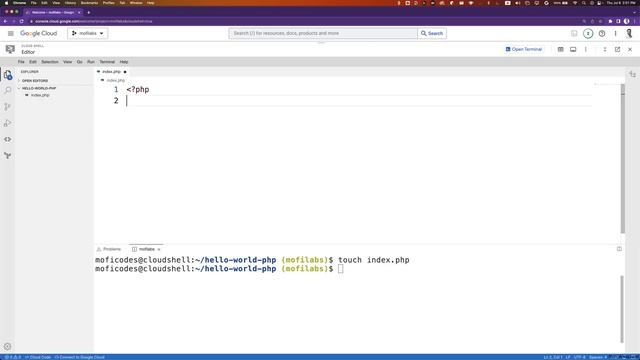The width and height of the screenshot is (640, 360).
Task: Maximize the bottom panel
Action: click(x=619, y=249)
